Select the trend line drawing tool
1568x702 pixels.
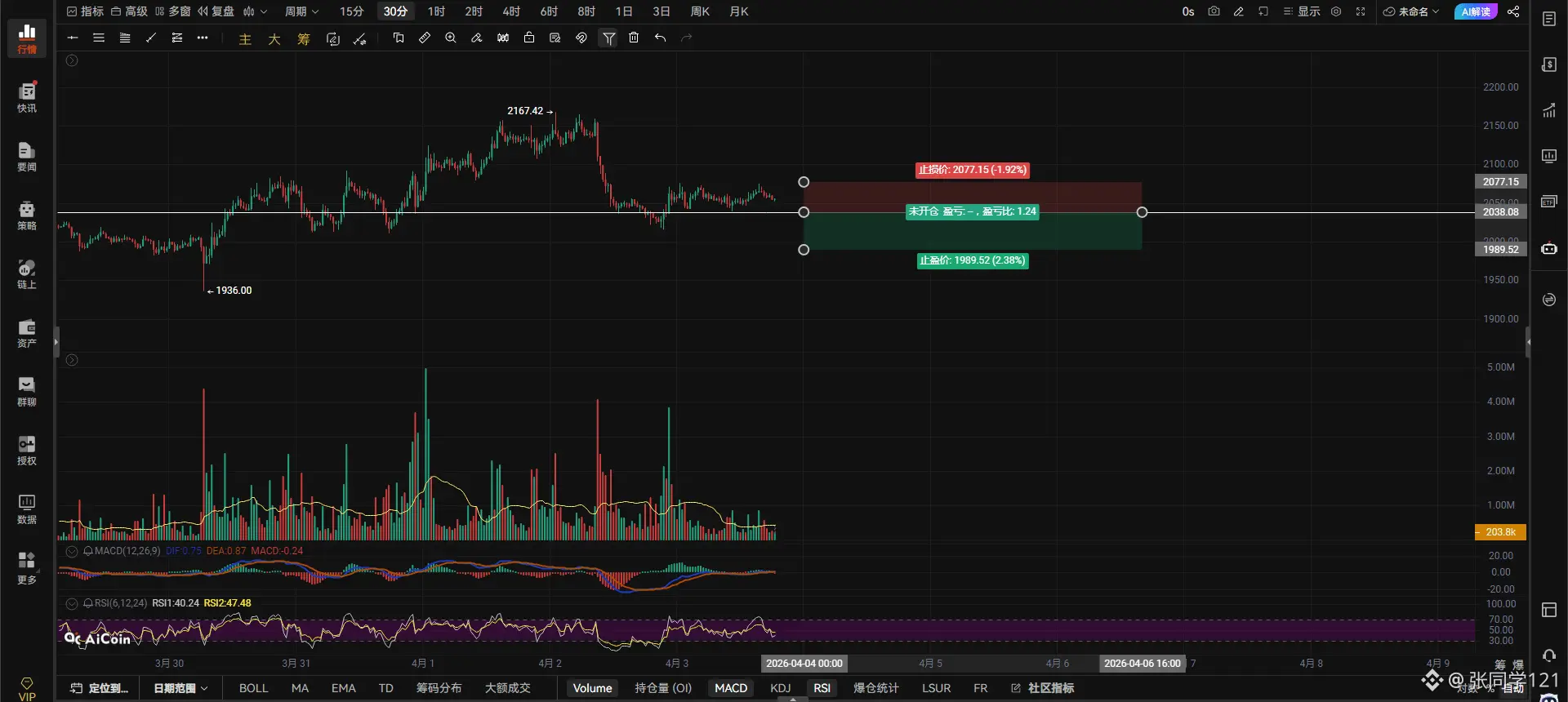click(151, 38)
